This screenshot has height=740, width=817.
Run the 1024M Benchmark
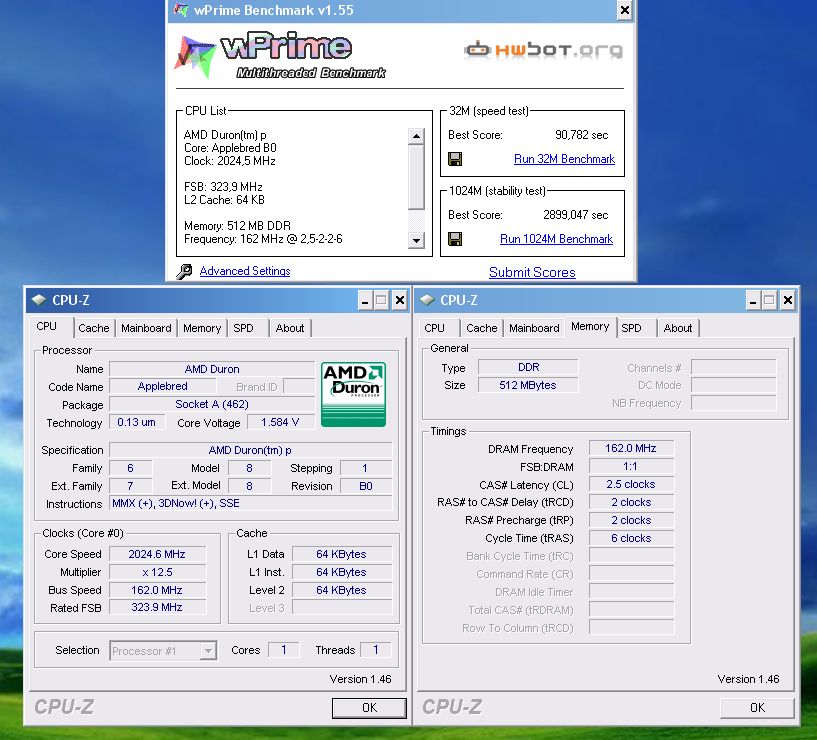click(556, 239)
